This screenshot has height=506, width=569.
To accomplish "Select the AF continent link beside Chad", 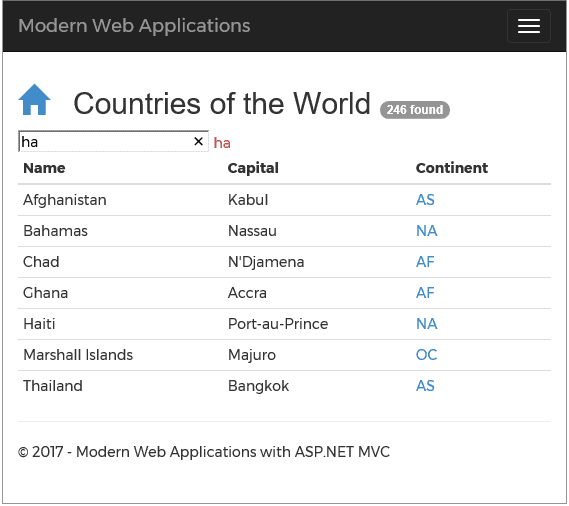I will coord(425,262).
